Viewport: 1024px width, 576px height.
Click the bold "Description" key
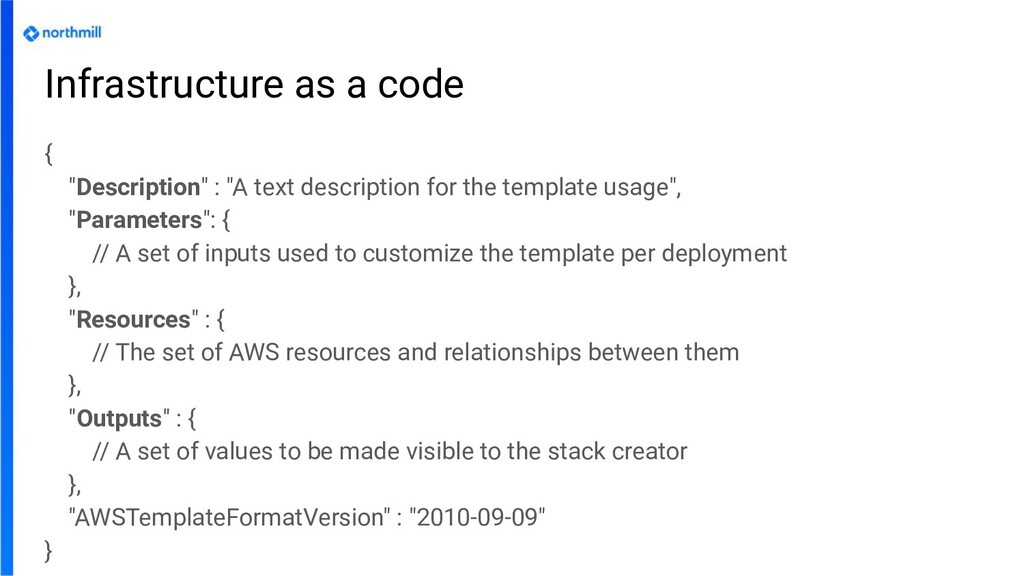138,187
